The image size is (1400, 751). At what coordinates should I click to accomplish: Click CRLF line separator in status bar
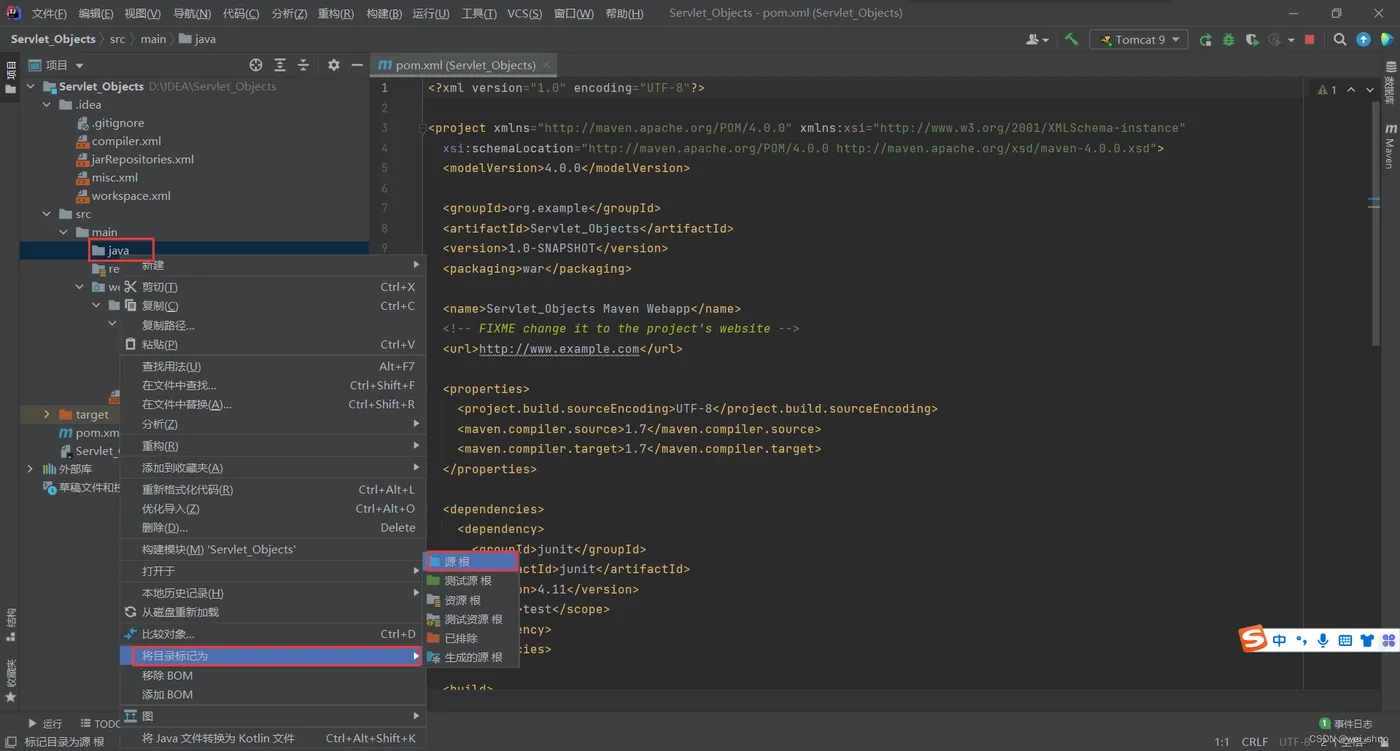pos(1254,742)
